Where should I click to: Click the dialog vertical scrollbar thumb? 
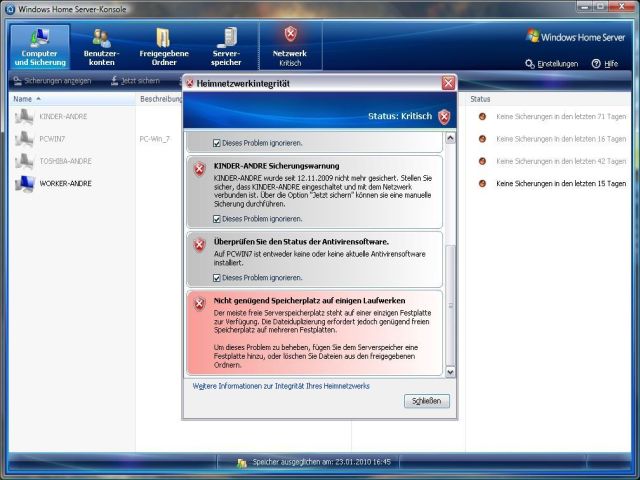[450, 305]
